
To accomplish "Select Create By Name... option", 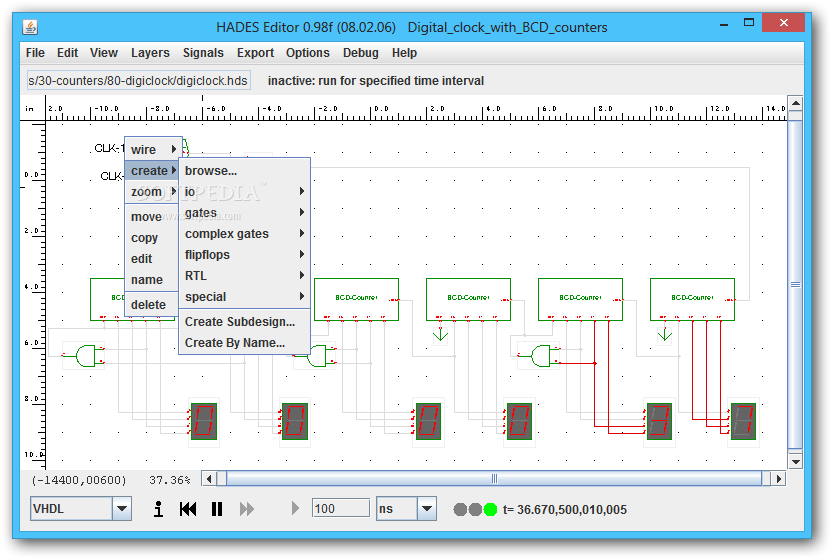I will (244, 343).
